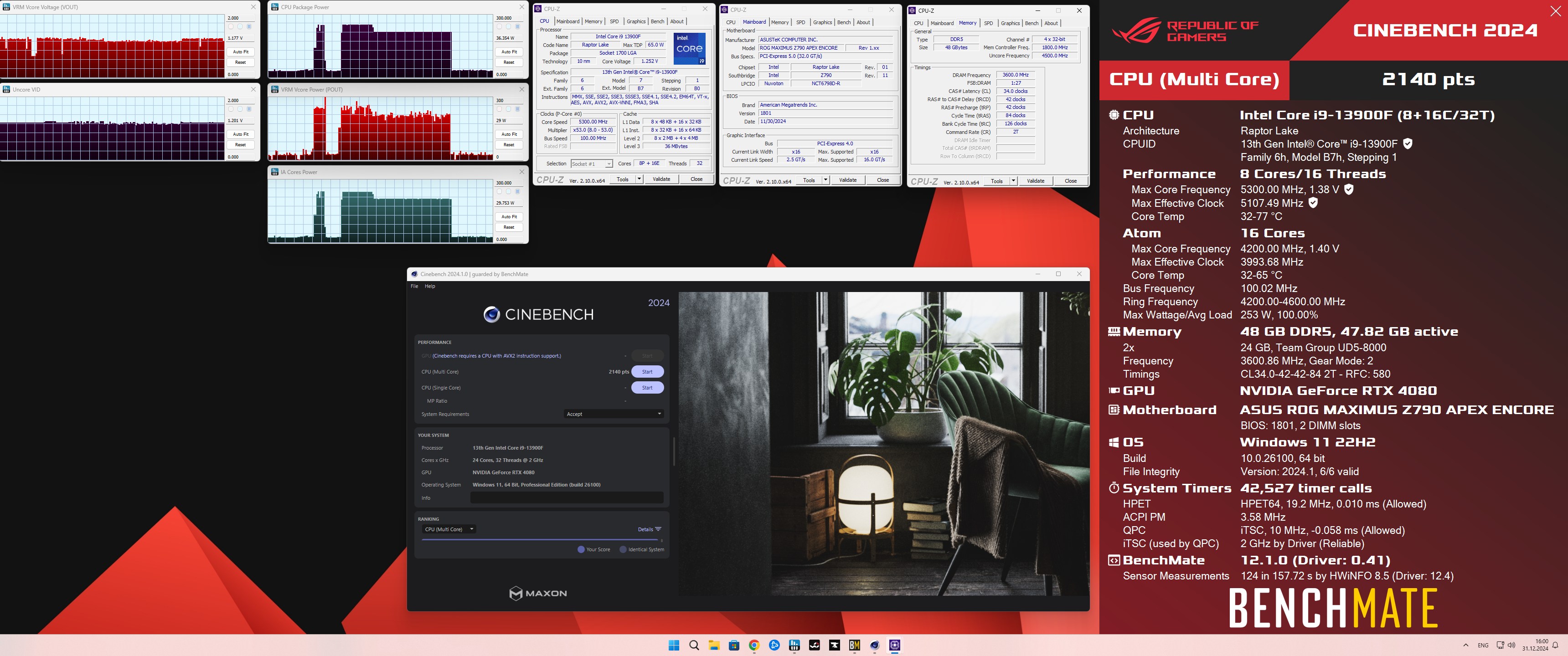Click the 300.000 max field in IA Cores Power graph
This screenshot has width=1568, height=656.
[x=510, y=183]
